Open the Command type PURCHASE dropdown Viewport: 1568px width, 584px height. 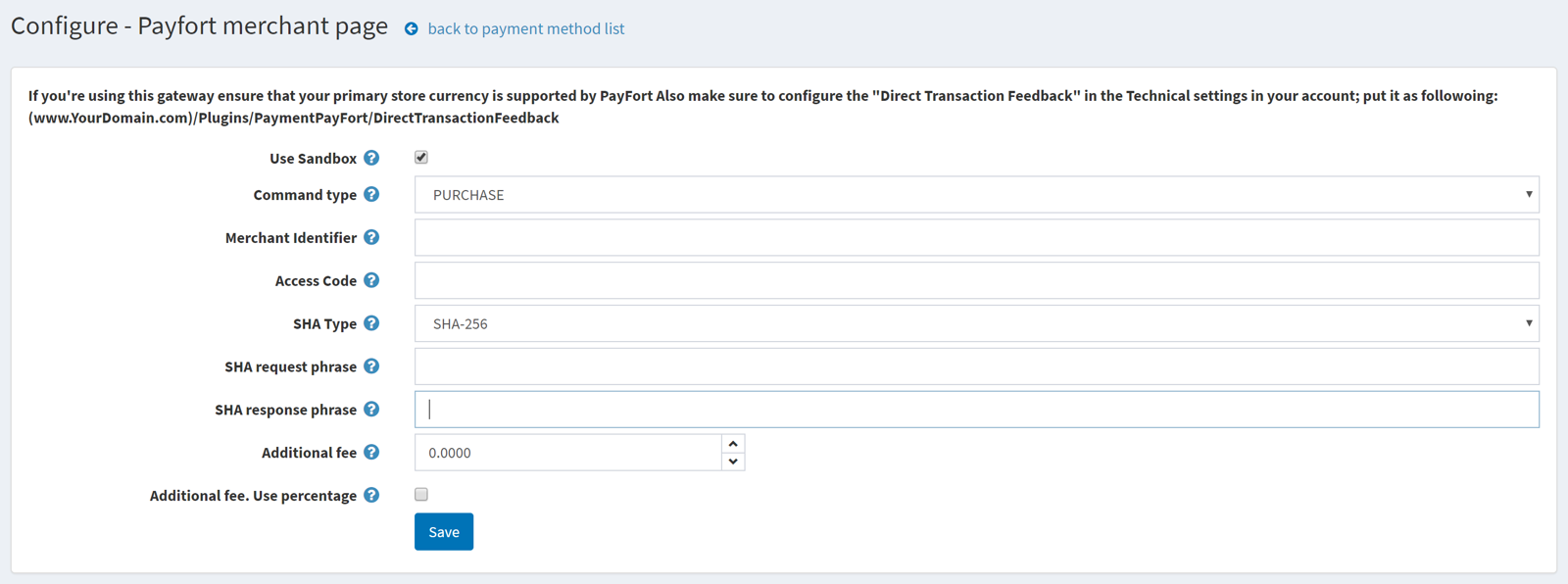point(976,194)
